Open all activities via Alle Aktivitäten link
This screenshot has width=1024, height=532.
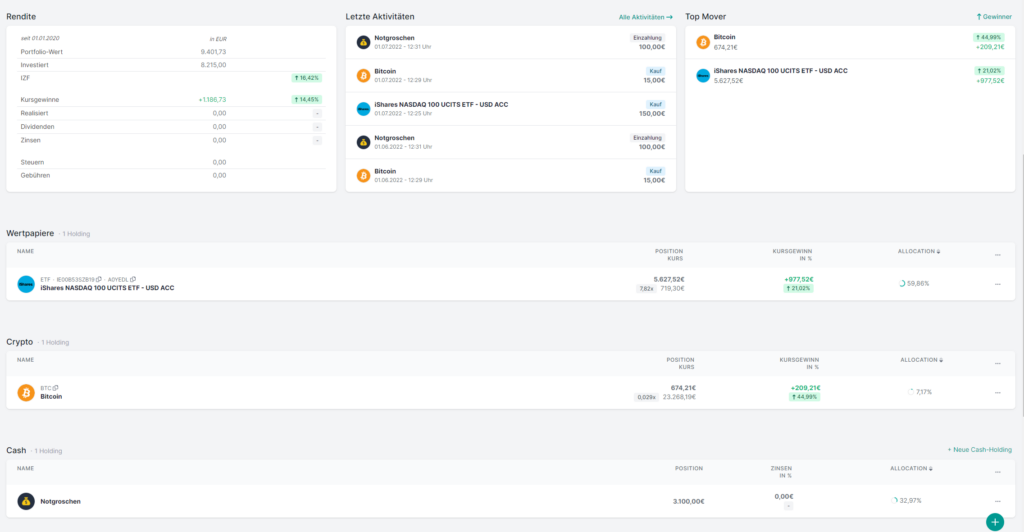[x=645, y=17]
